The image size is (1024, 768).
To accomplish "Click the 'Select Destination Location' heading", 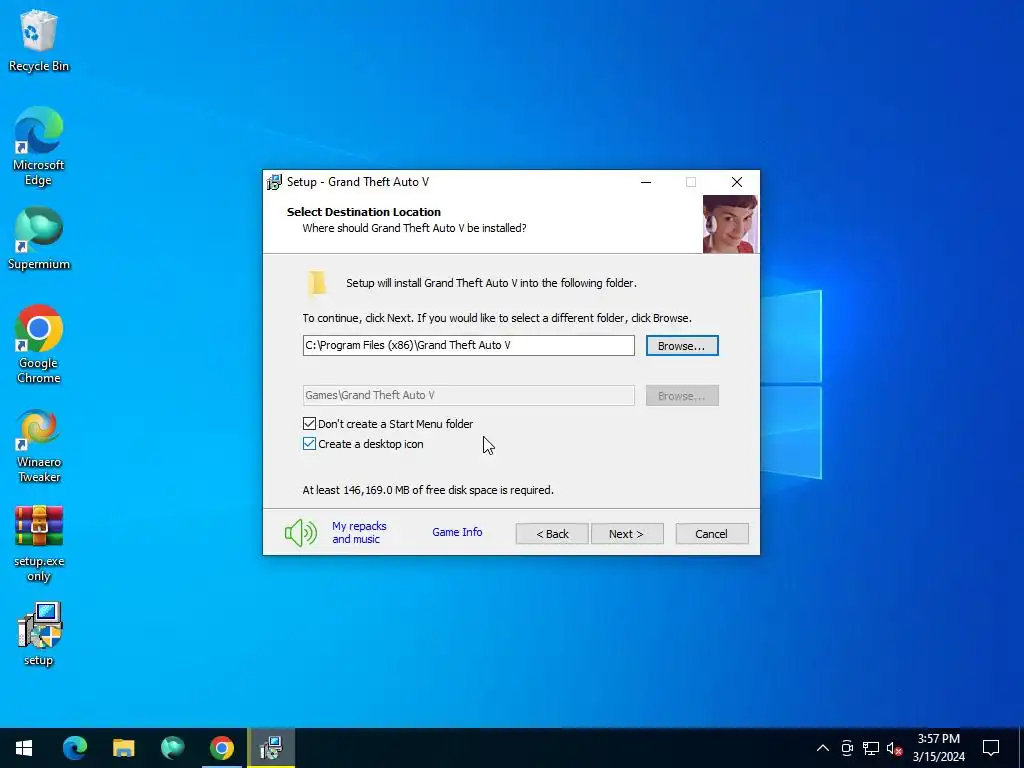I will coord(364,212).
